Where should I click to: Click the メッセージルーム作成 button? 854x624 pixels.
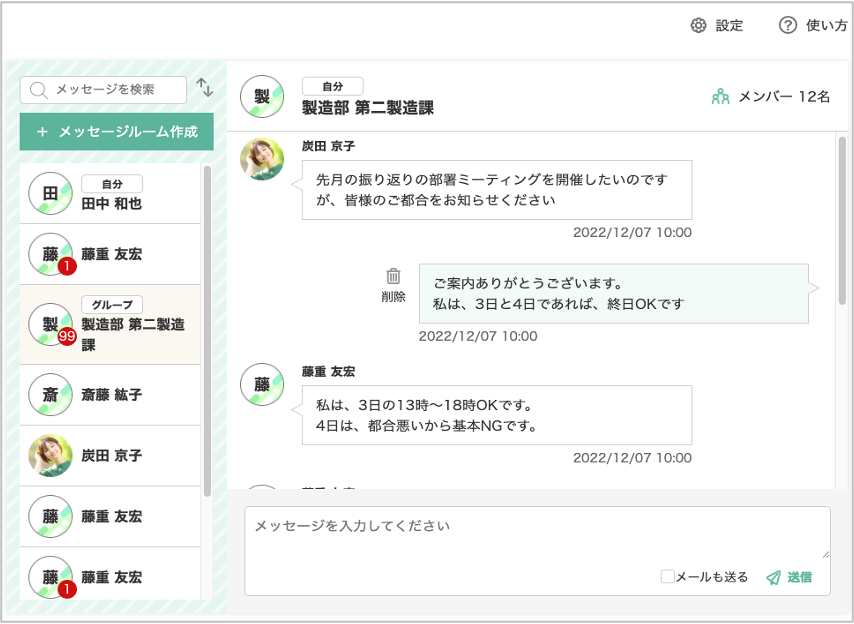[116, 132]
